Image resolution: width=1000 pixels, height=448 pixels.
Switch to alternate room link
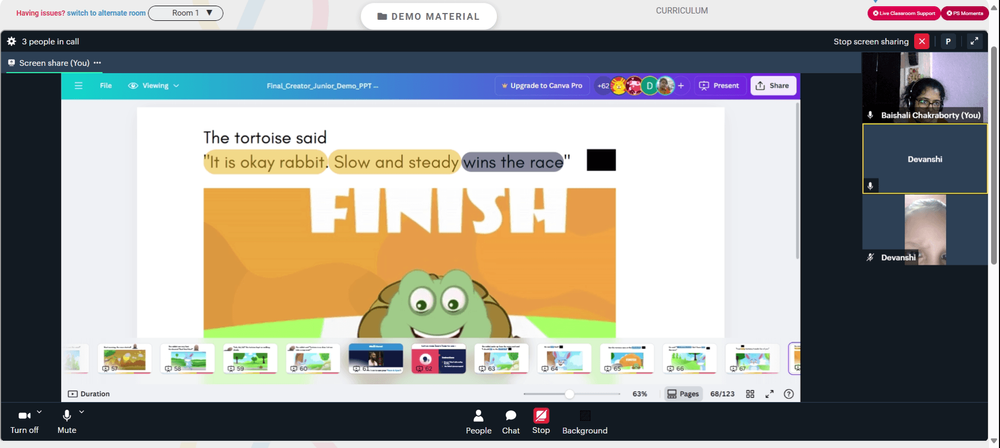click(107, 13)
